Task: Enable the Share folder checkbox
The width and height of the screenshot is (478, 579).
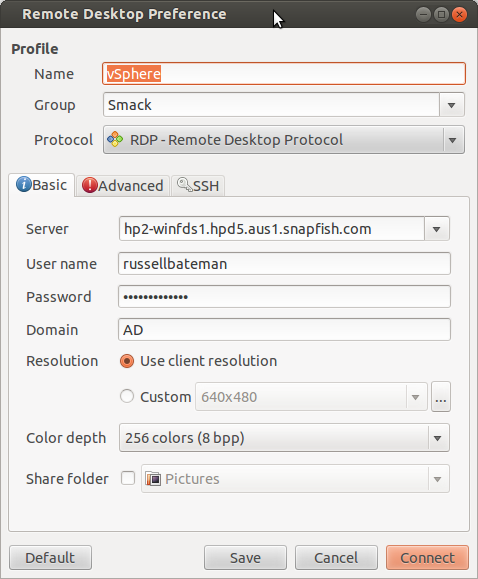Action: [x=128, y=478]
